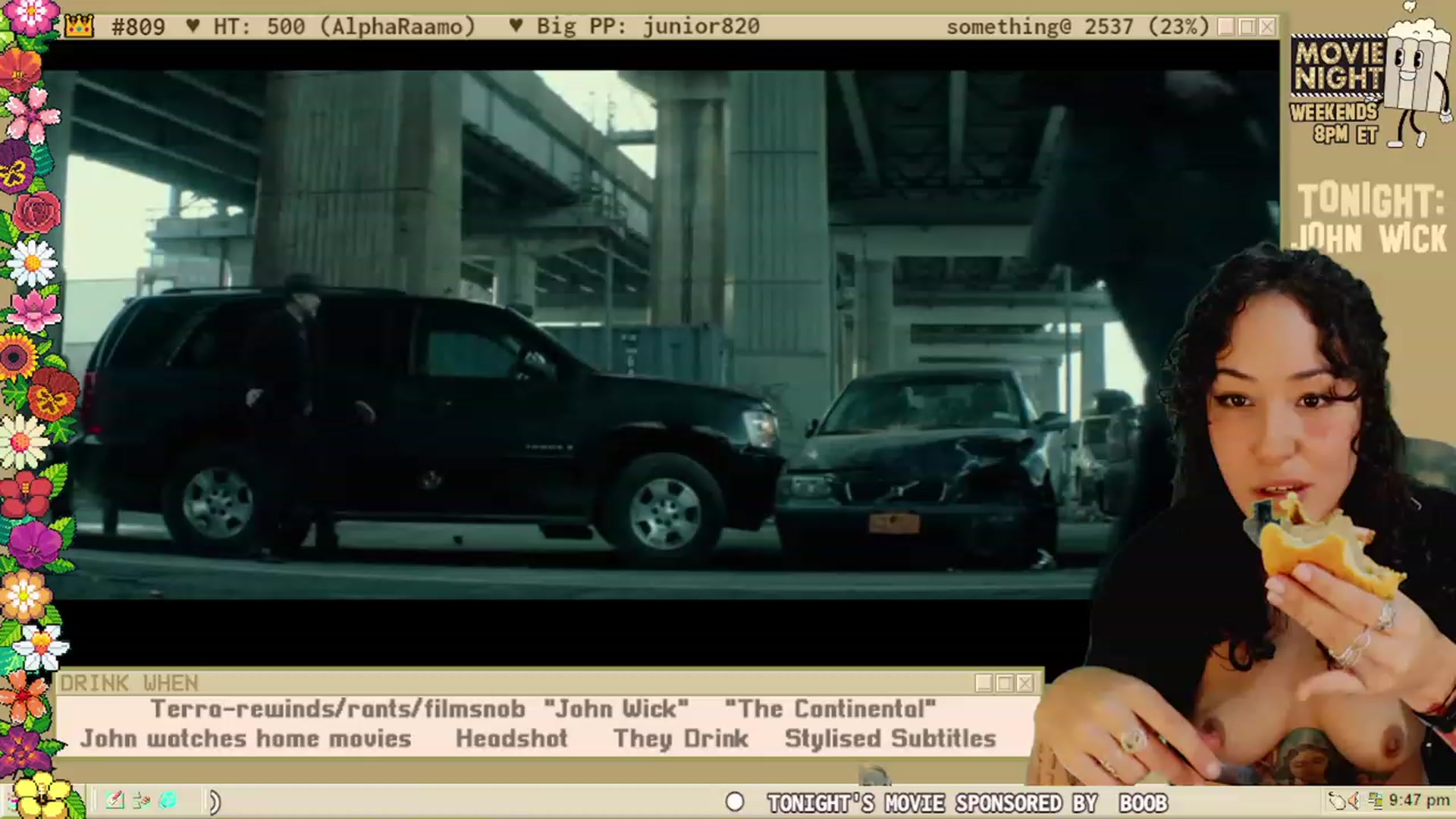Screen dimensions: 1456x819
Task: Click the HT: 500 (AlphaRaamo) label
Action: click(344, 27)
